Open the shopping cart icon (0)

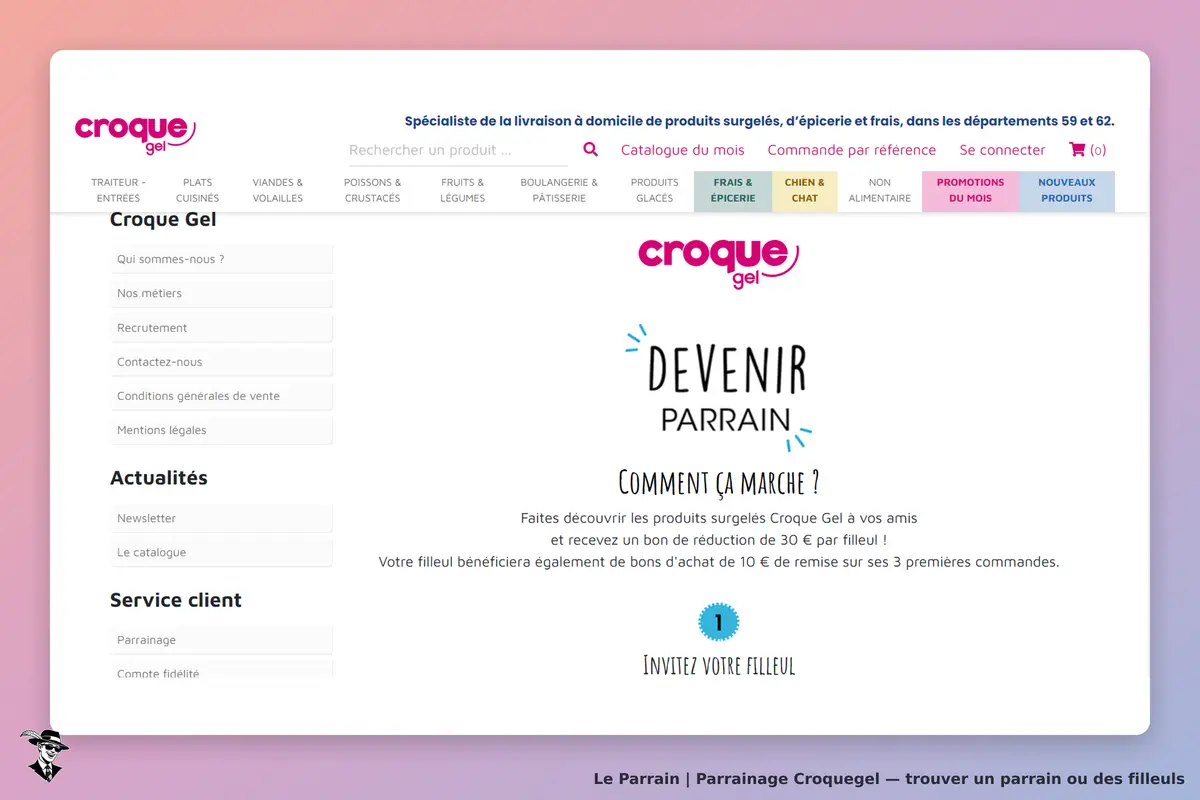(x=1088, y=150)
